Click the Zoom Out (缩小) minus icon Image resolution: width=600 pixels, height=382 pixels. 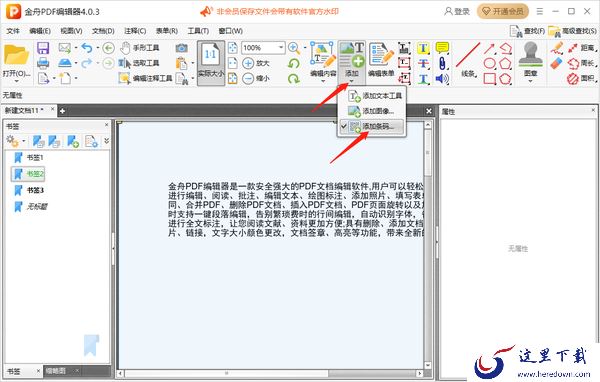pos(248,78)
